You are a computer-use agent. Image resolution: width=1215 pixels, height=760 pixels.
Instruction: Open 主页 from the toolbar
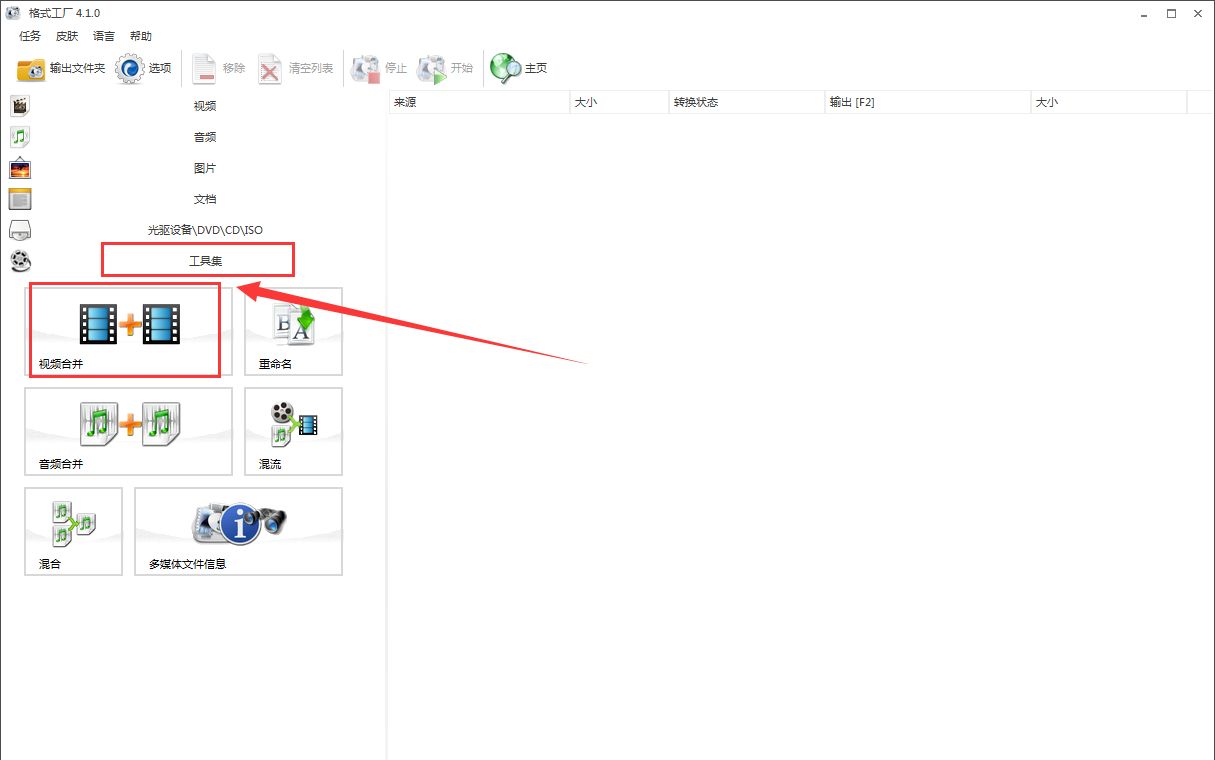(x=519, y=69)
